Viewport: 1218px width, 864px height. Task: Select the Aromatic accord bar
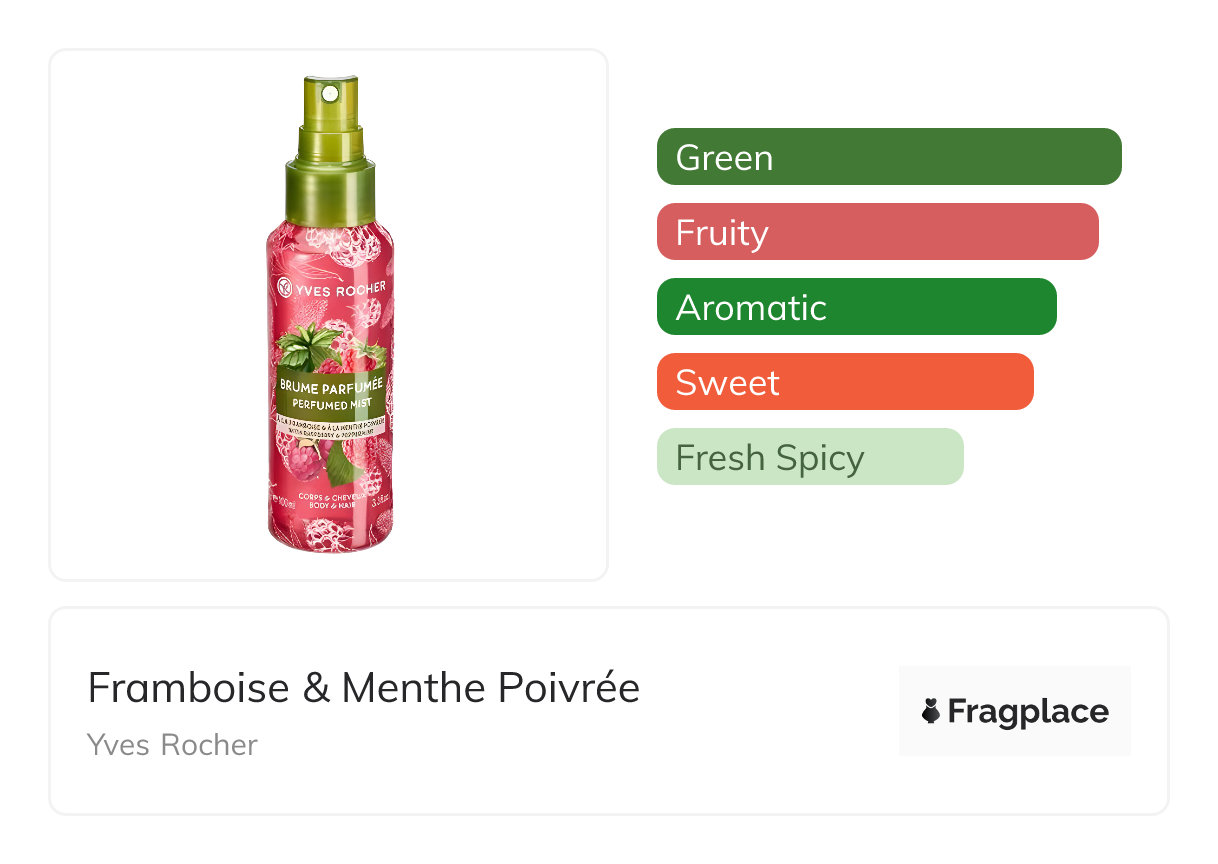coord(856,307)
